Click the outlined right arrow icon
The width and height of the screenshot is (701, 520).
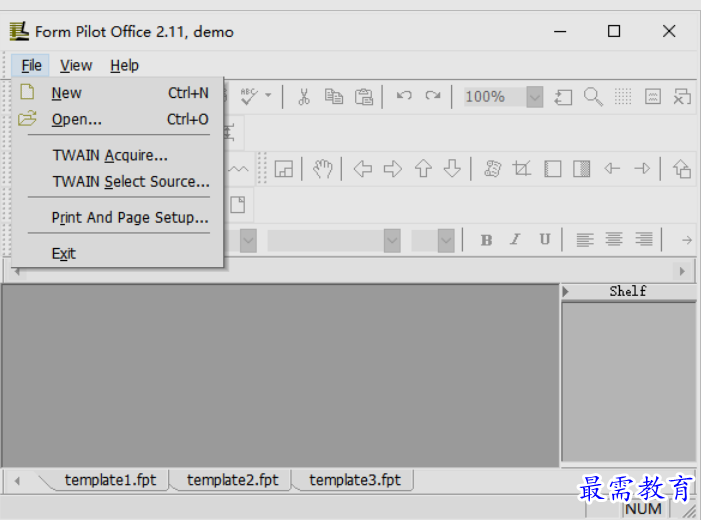point(393,169)
